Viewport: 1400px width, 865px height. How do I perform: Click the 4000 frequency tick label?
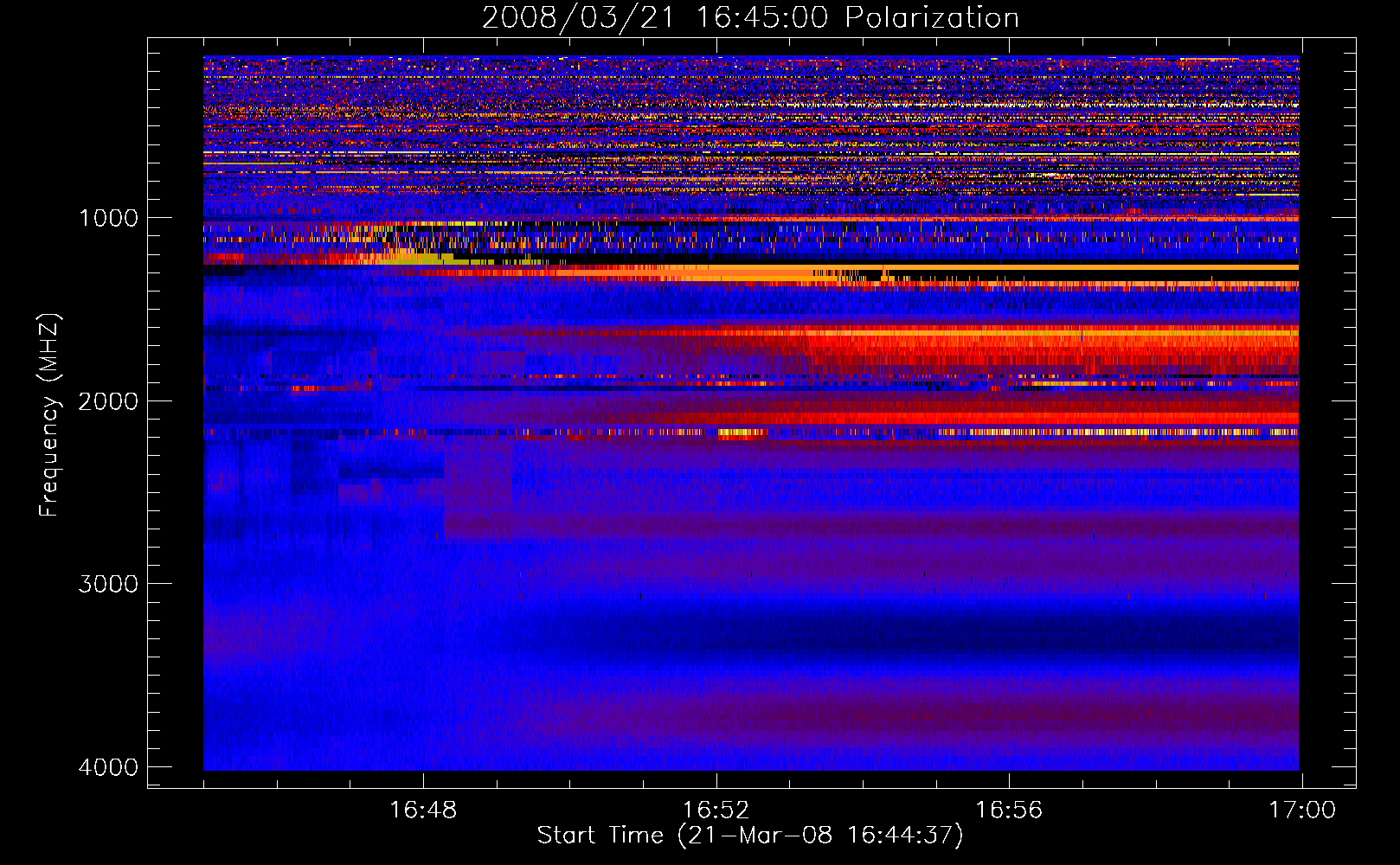point(108,767)
